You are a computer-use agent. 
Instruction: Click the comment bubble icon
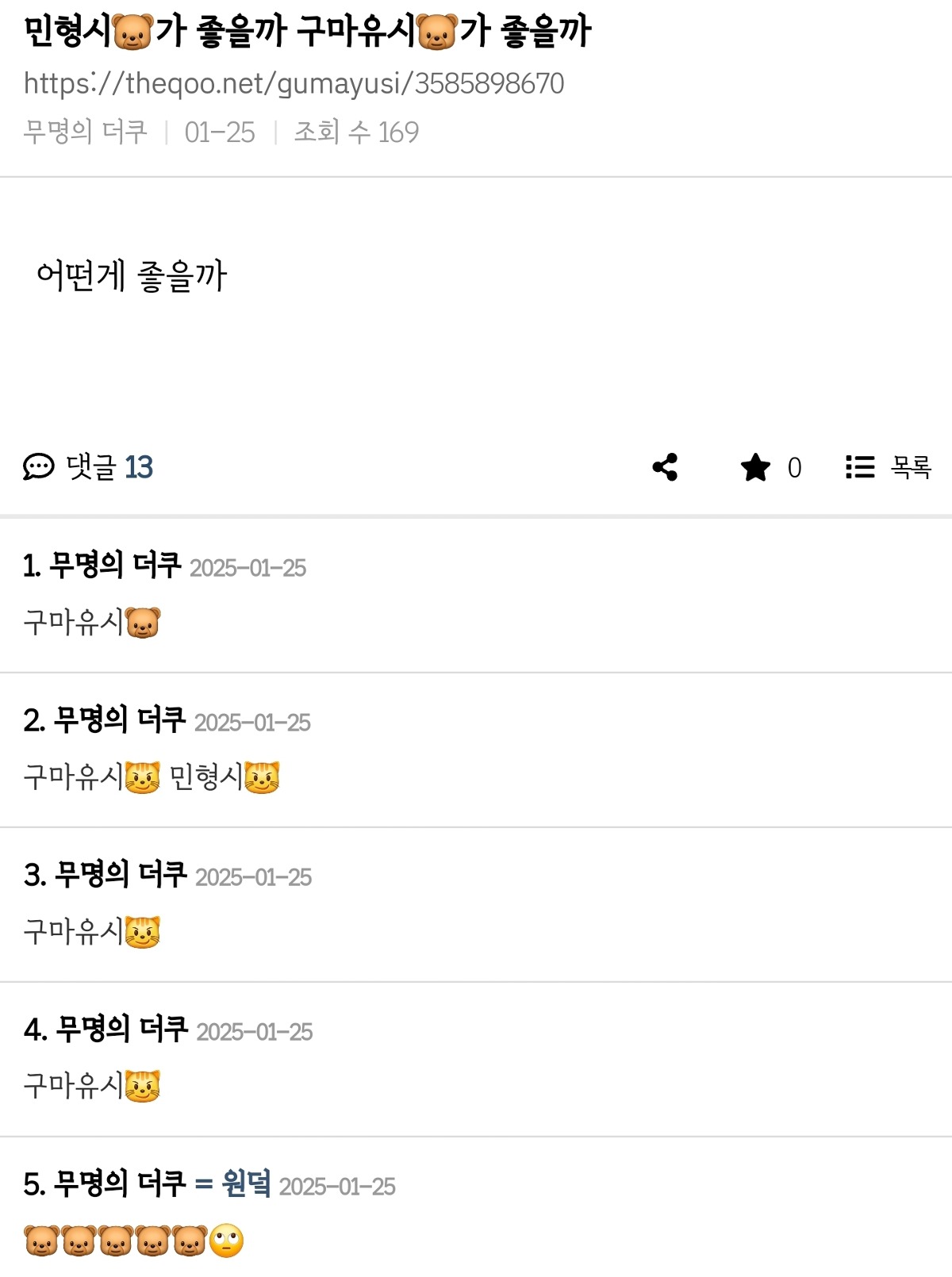click(38, 467)
